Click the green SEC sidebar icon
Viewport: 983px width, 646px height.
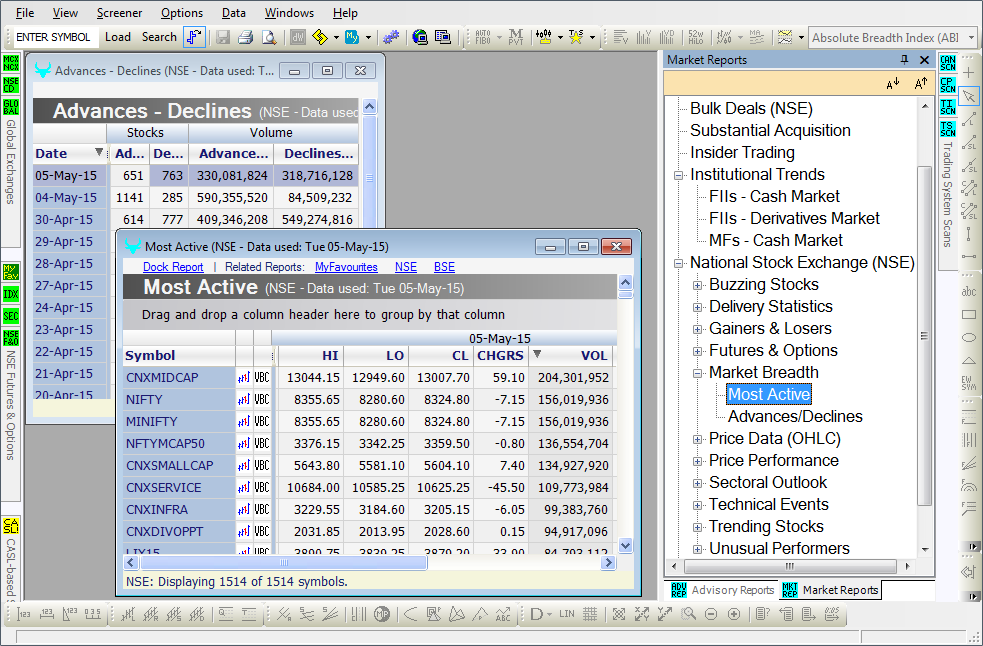pos(11,315)
